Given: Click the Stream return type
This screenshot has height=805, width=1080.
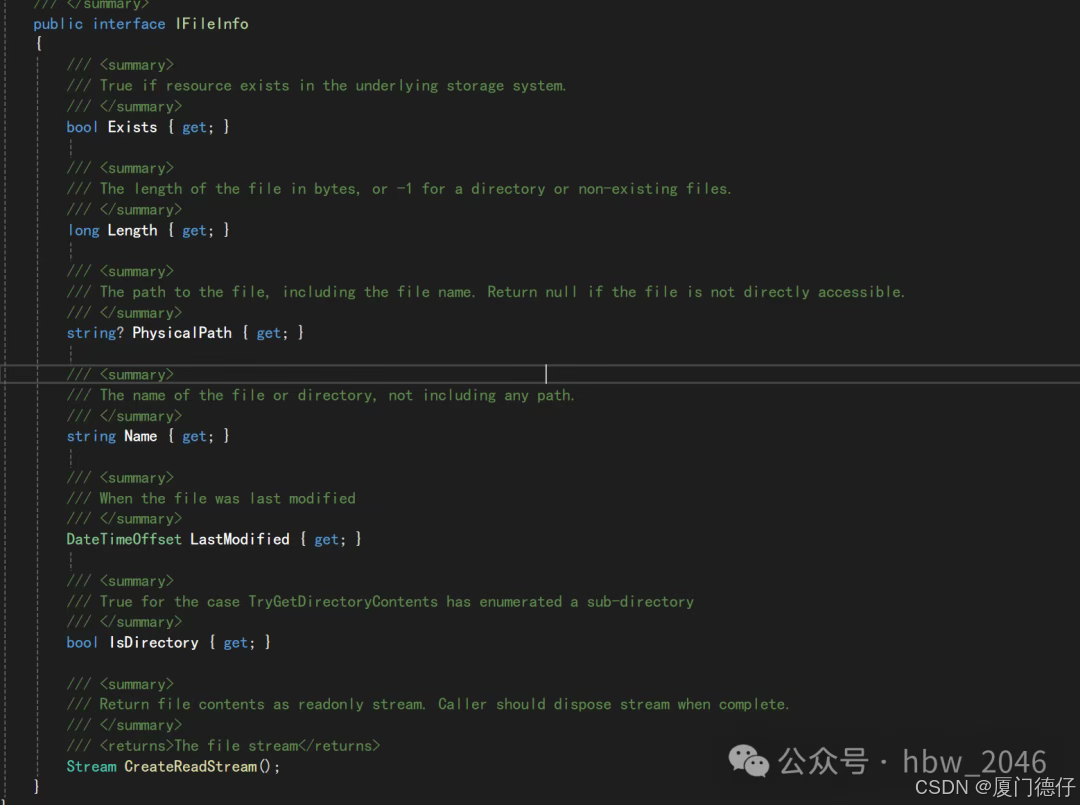Looking at the screenshot, I should [x=91, y=766].
